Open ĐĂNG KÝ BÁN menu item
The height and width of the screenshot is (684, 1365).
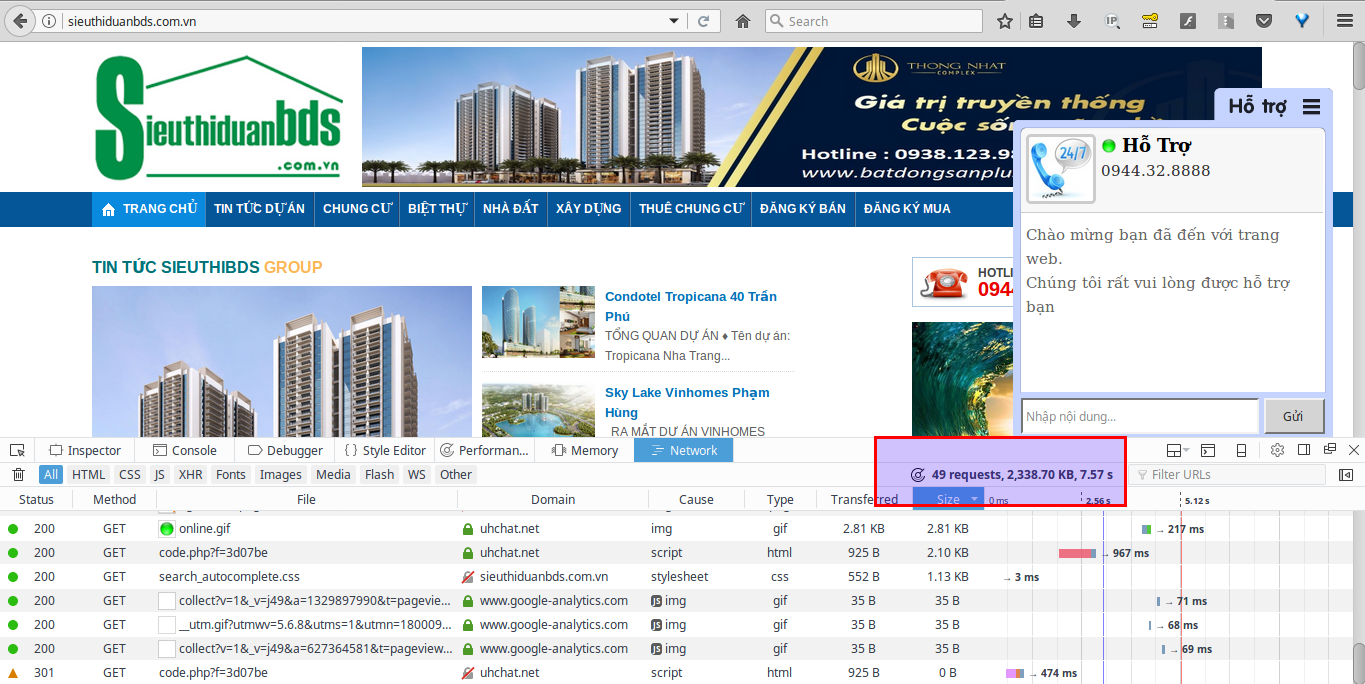803,209
